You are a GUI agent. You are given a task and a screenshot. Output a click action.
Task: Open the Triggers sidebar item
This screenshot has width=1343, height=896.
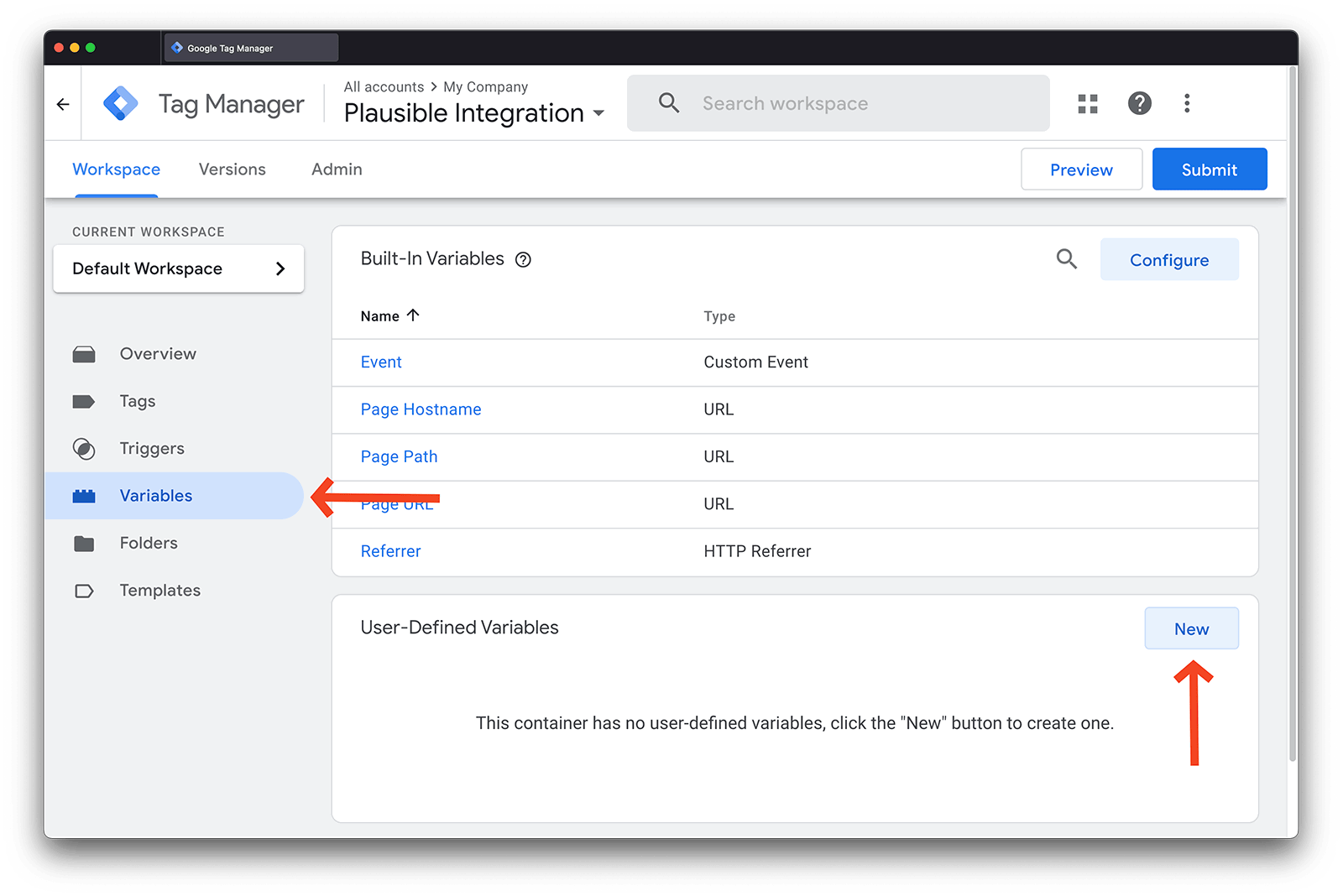[x=152, y=449]
